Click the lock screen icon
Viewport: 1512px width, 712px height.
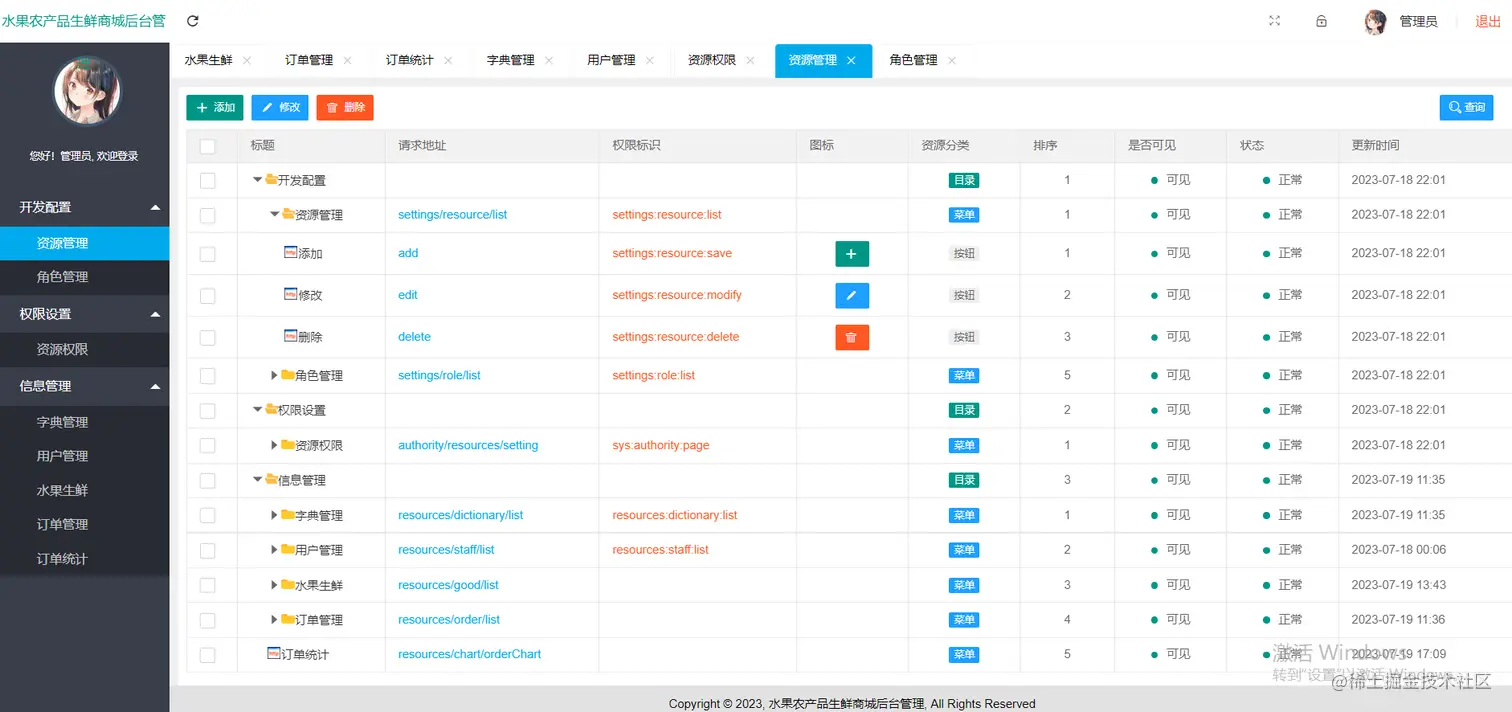click(1321, 21)
